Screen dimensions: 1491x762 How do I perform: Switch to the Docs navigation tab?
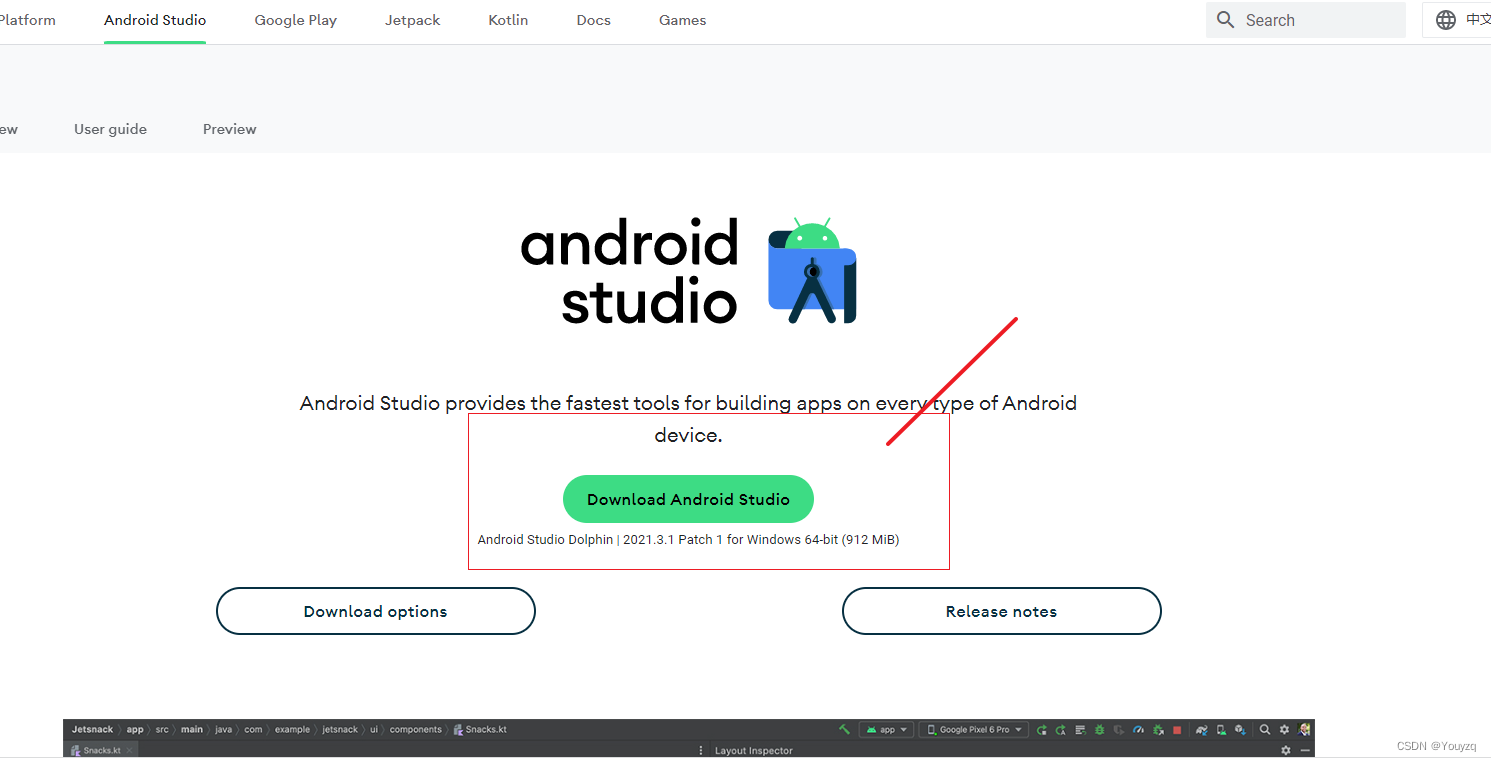coord(594,20)
